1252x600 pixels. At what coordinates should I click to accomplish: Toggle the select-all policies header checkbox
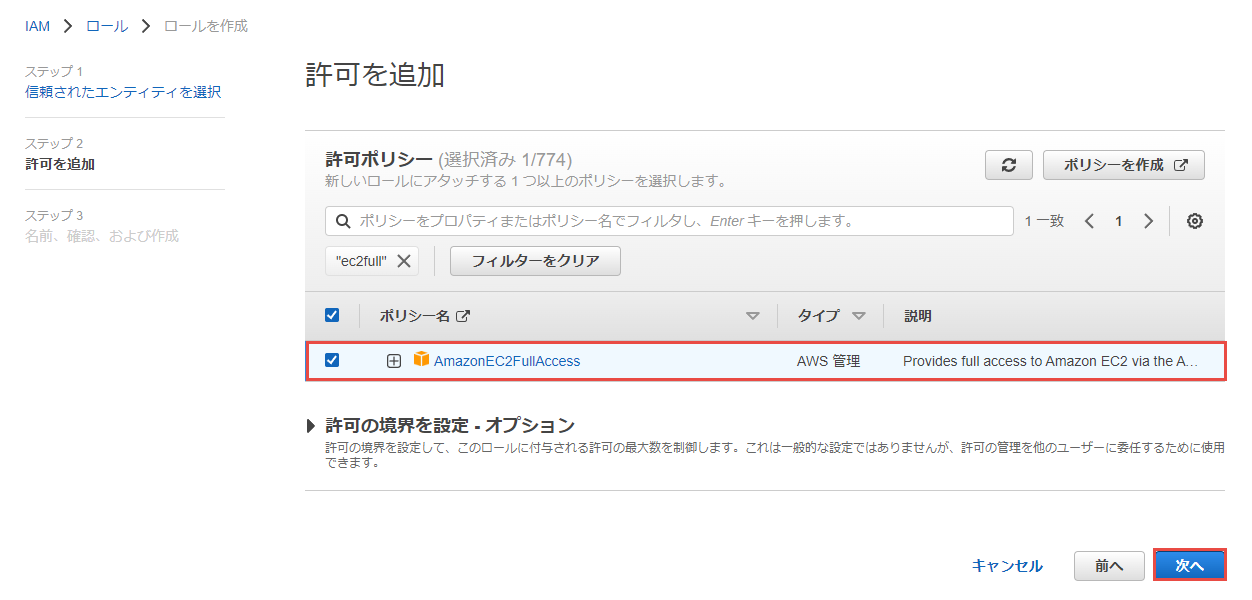[332, 315]
